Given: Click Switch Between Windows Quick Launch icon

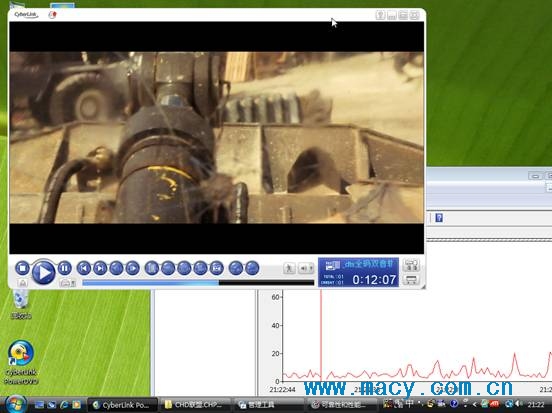Looking at the screenshot, I should pyautogui.click(x=52, y=405).
